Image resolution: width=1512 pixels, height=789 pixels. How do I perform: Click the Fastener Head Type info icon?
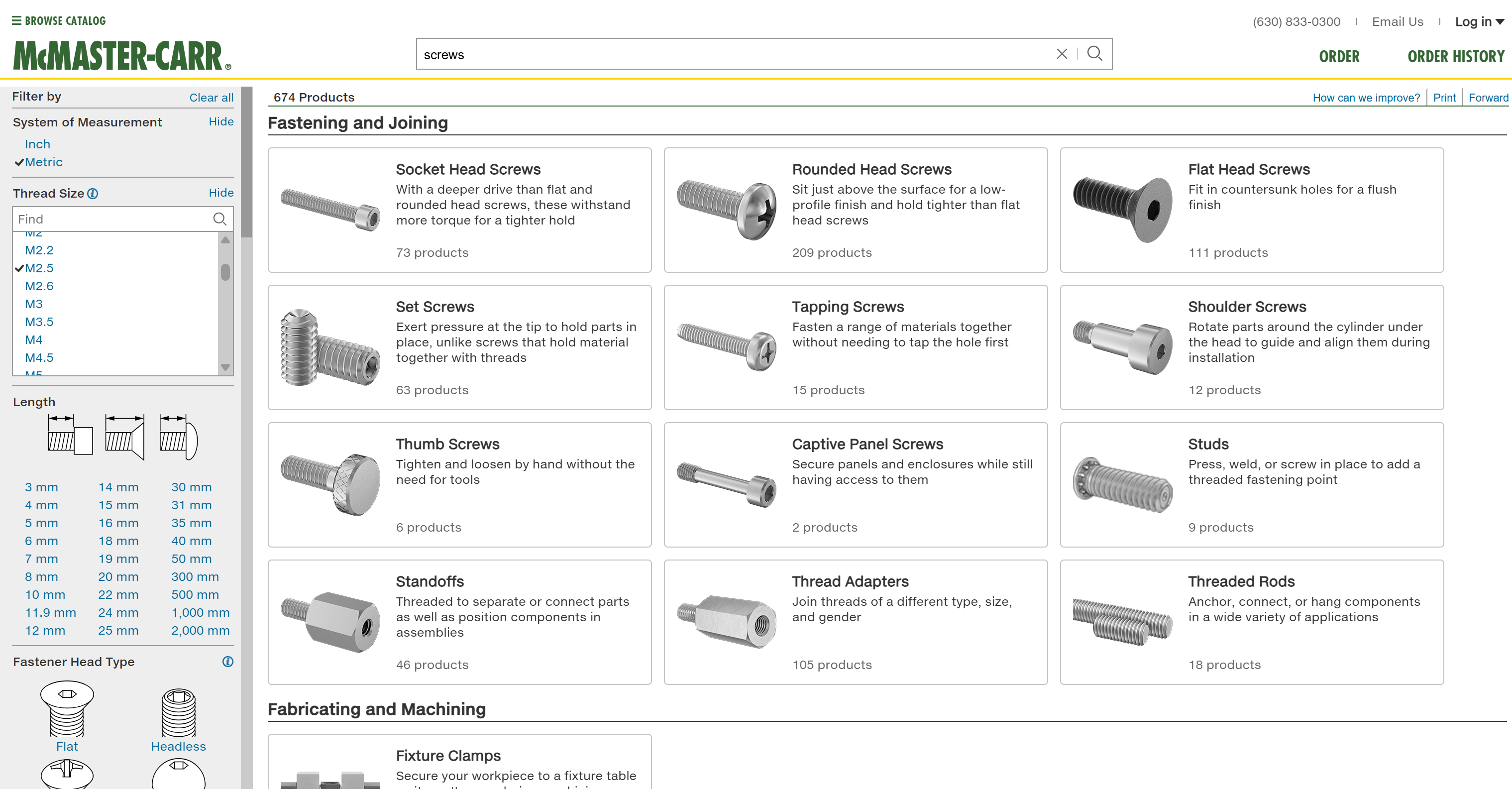[228, 662]
